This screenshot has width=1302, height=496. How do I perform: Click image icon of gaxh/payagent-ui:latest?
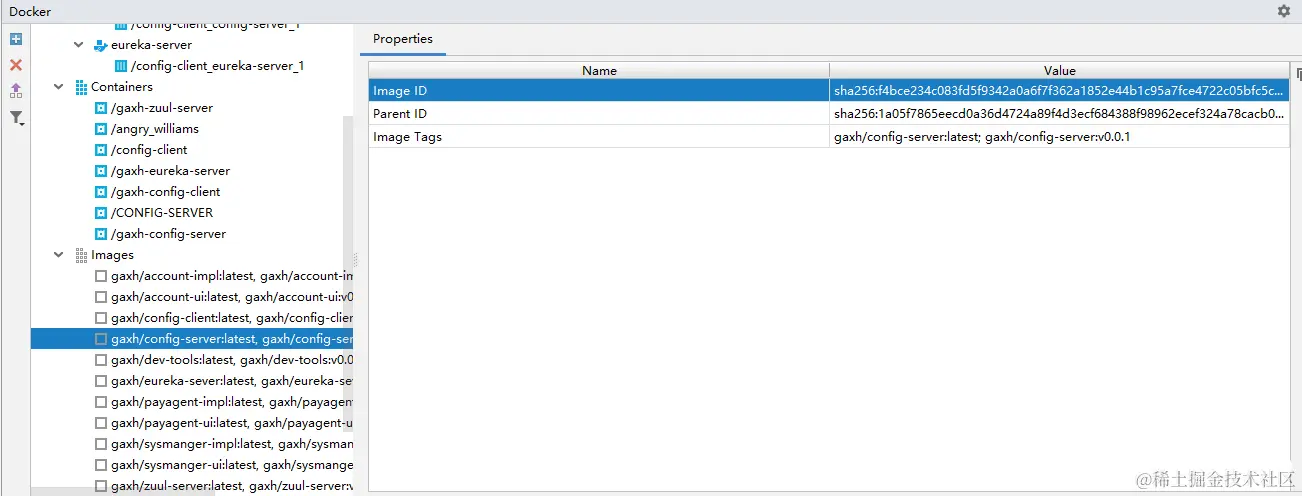pyautogui.click(x=100, y=423)
